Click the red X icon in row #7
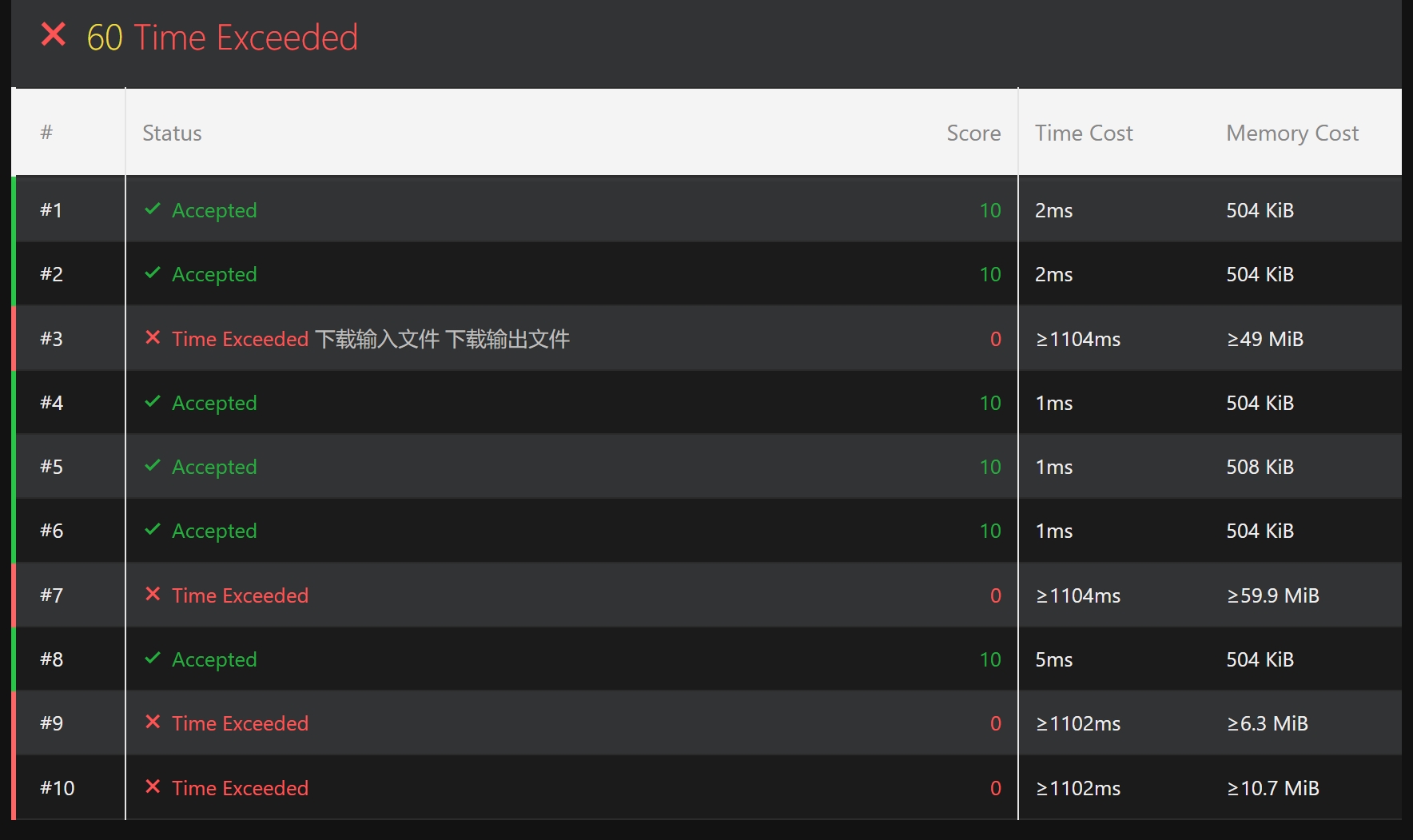The width and height of the screenshot is (1413, 840). click(153, 595)
